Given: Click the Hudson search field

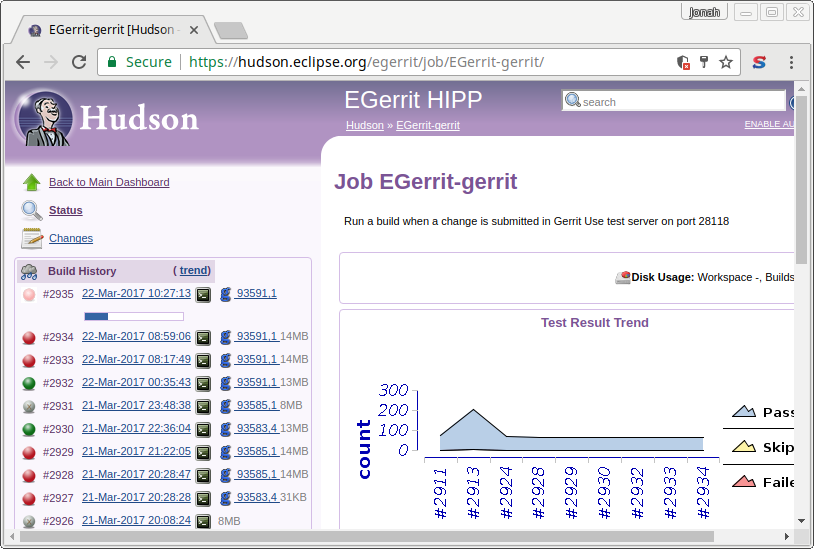Looking at the screenshot, I should click(x=673, y=101).
